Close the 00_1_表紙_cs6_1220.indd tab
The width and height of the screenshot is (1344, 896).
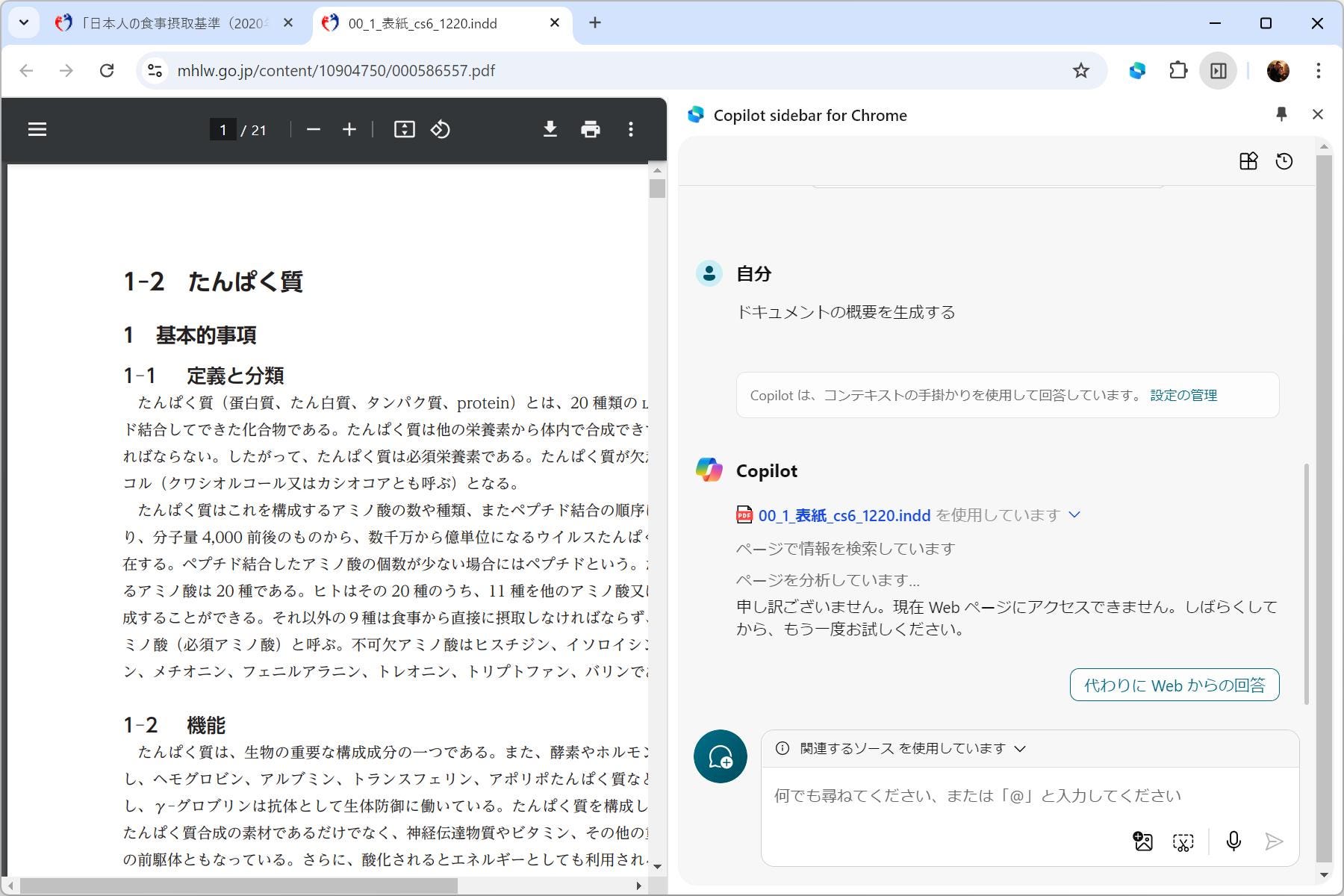click(555, 23)
